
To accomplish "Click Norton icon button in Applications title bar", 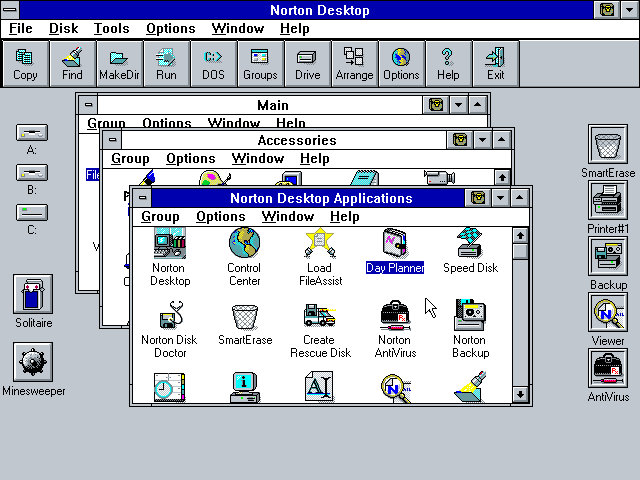I will (x=478, y=198).
